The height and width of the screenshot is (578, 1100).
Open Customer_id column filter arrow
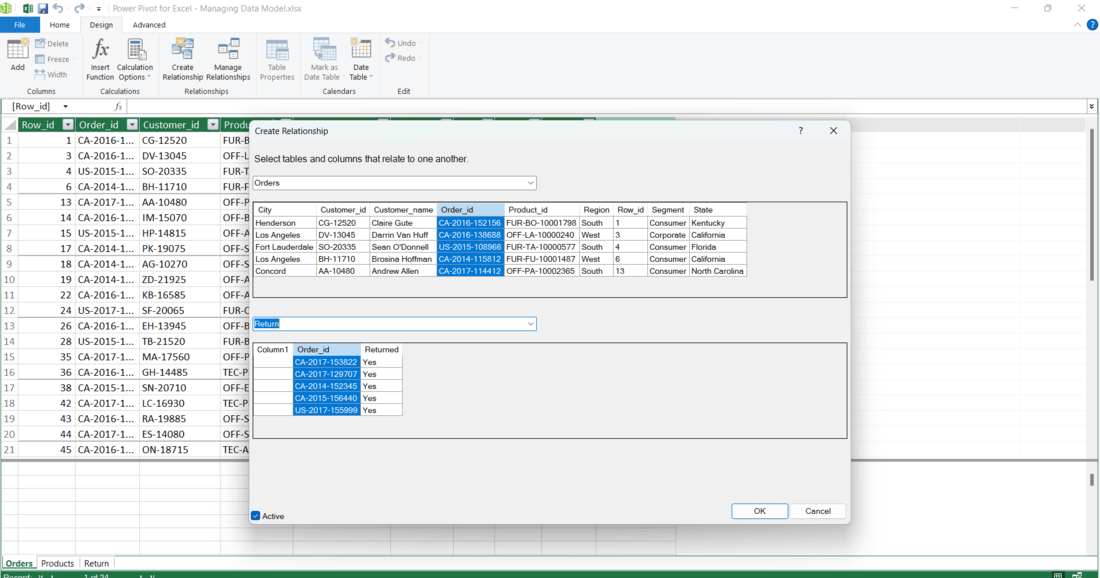[212, 125]
